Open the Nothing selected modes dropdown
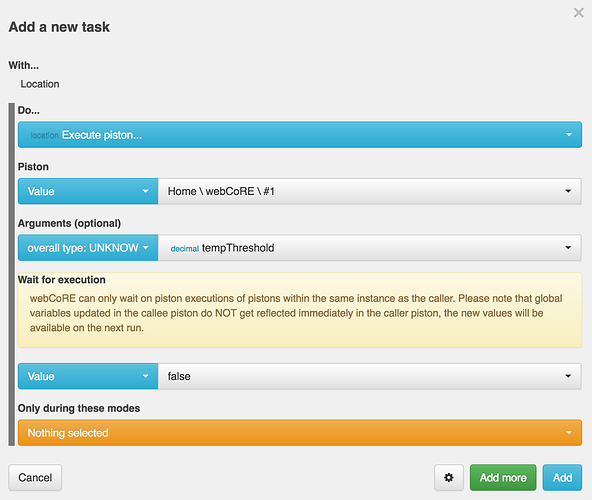This screenshot has width=592, height=500. (x=300, y=433)
